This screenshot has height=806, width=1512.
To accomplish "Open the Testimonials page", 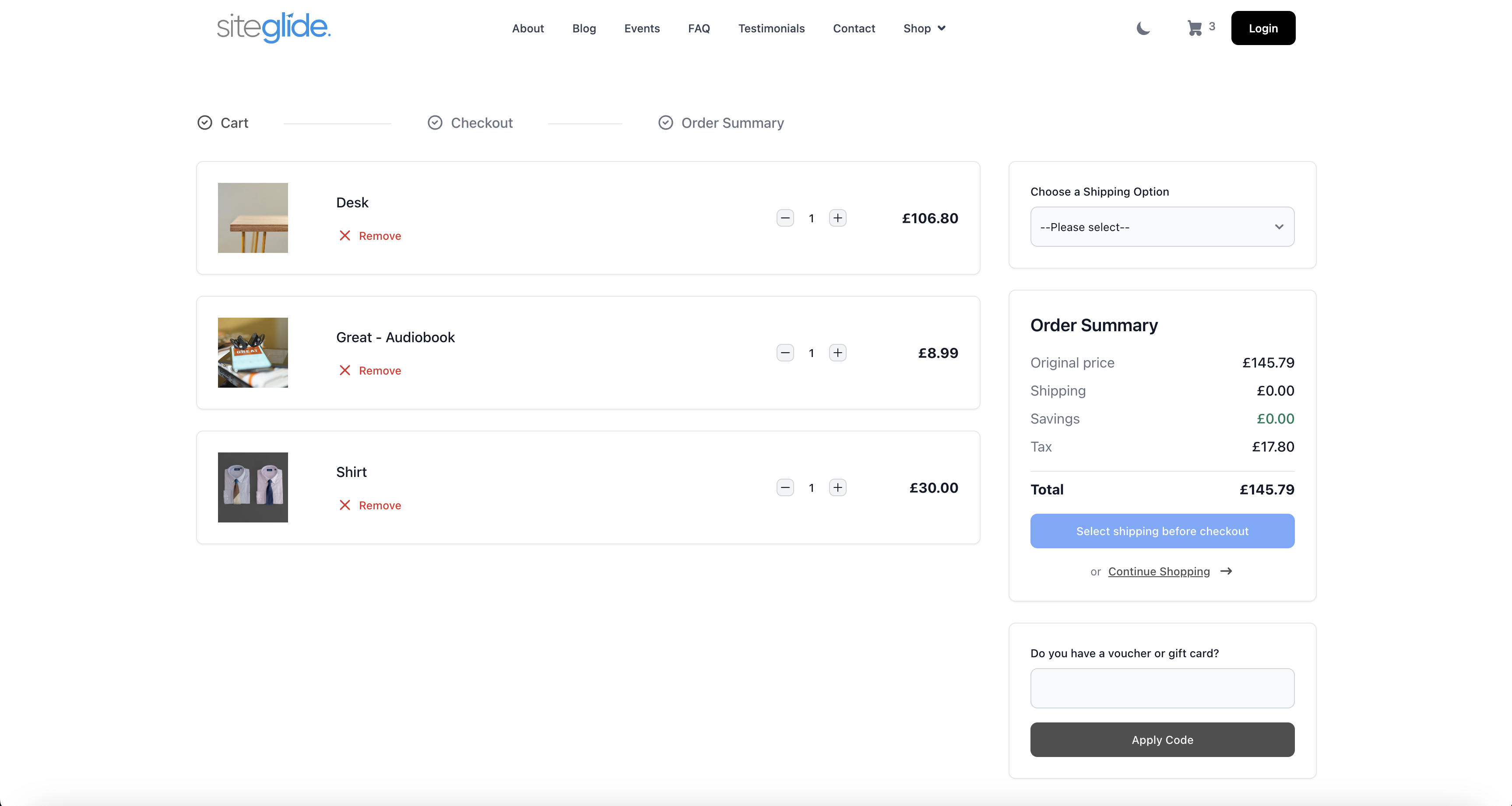I will coord(771,28).
